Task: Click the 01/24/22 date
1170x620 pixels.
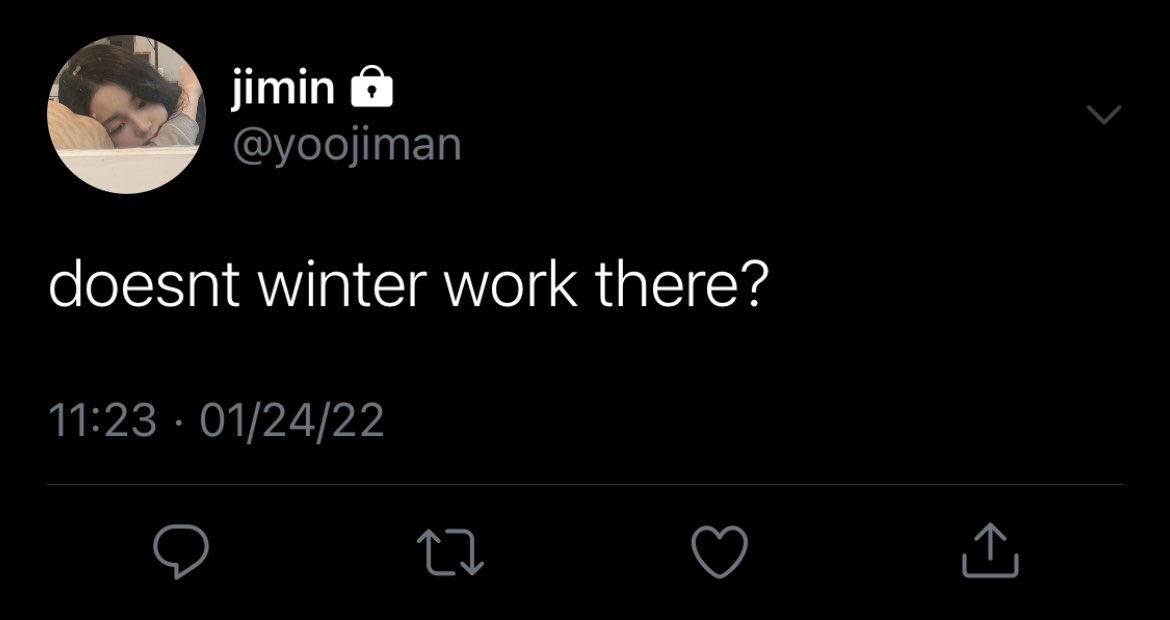Action: tap(292, 420)
